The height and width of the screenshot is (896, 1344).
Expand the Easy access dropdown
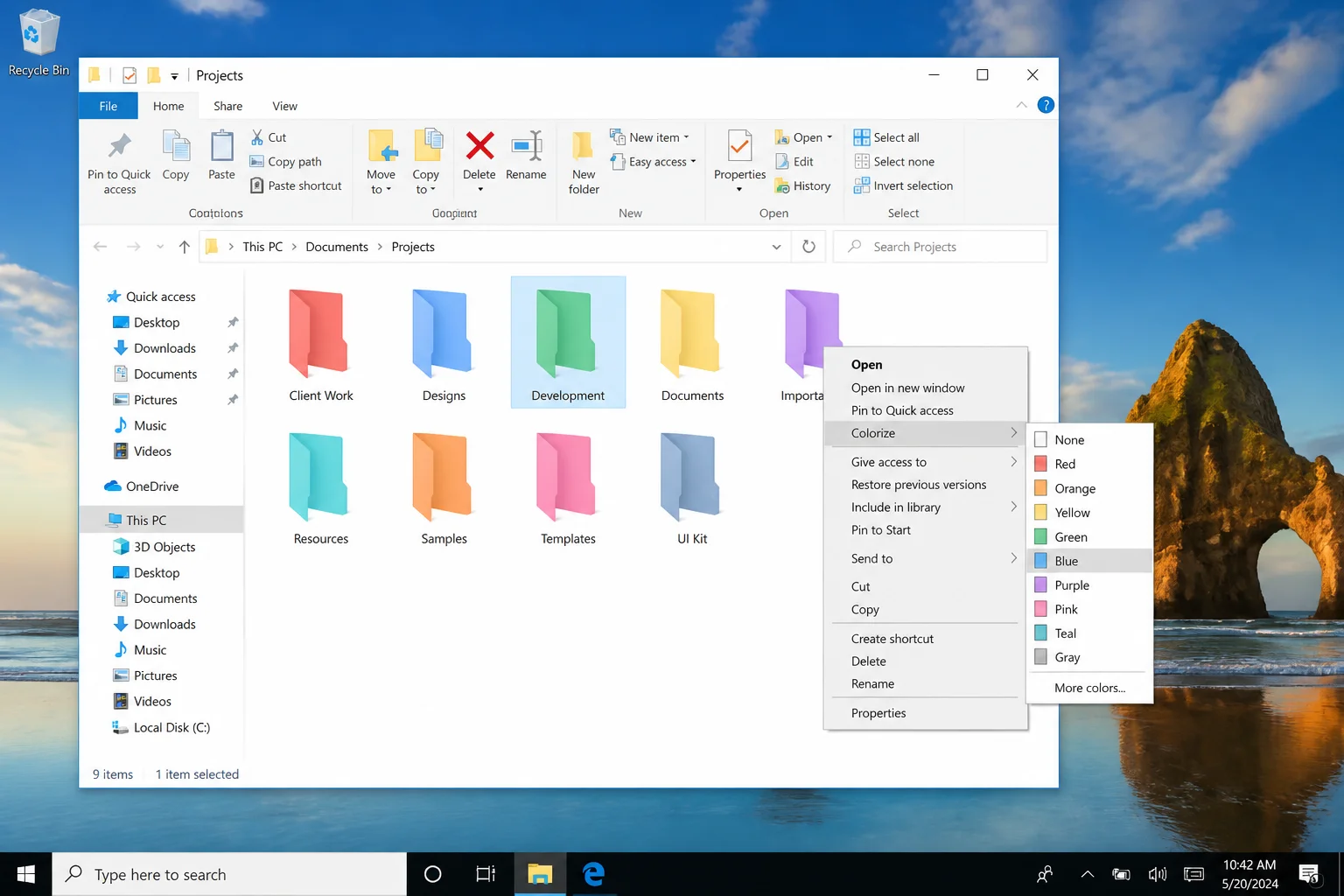click(x=693, y=162)
